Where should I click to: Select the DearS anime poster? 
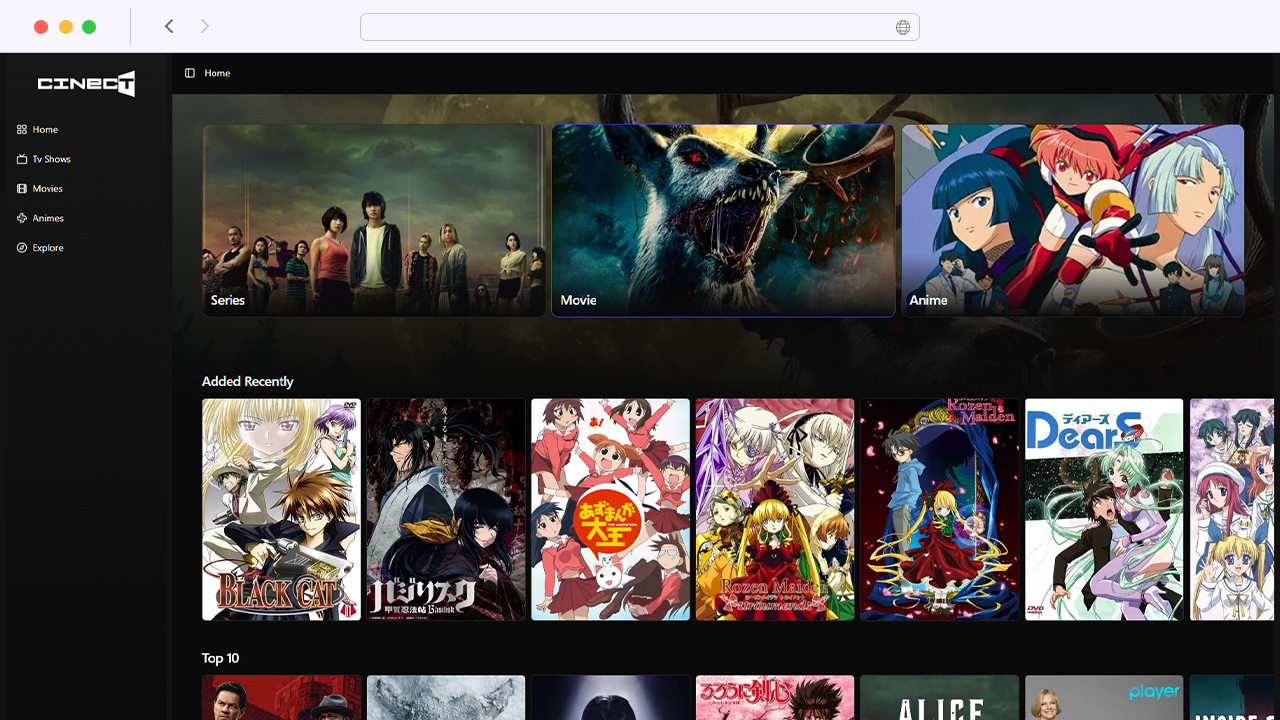tap(1104, 509)
